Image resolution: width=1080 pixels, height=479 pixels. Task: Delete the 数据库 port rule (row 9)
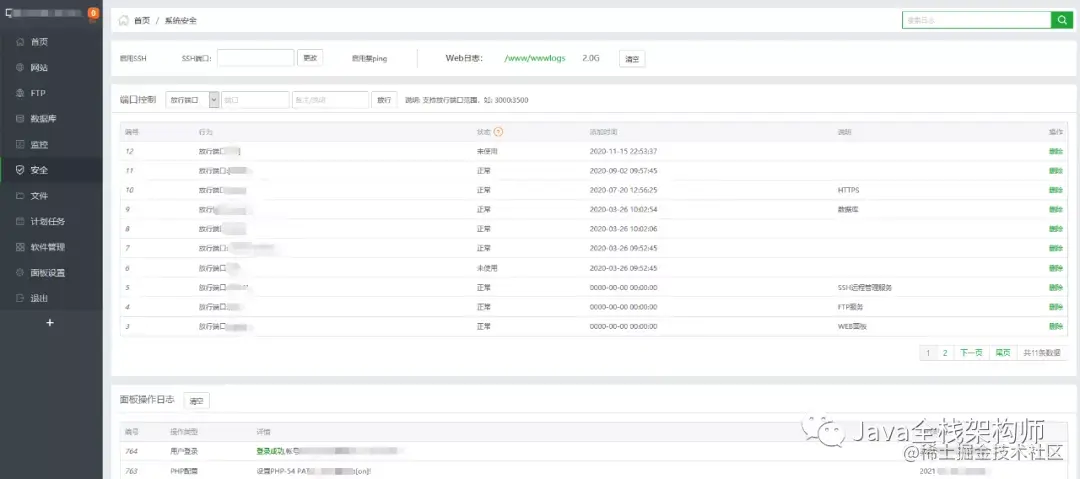point(1055,209)
